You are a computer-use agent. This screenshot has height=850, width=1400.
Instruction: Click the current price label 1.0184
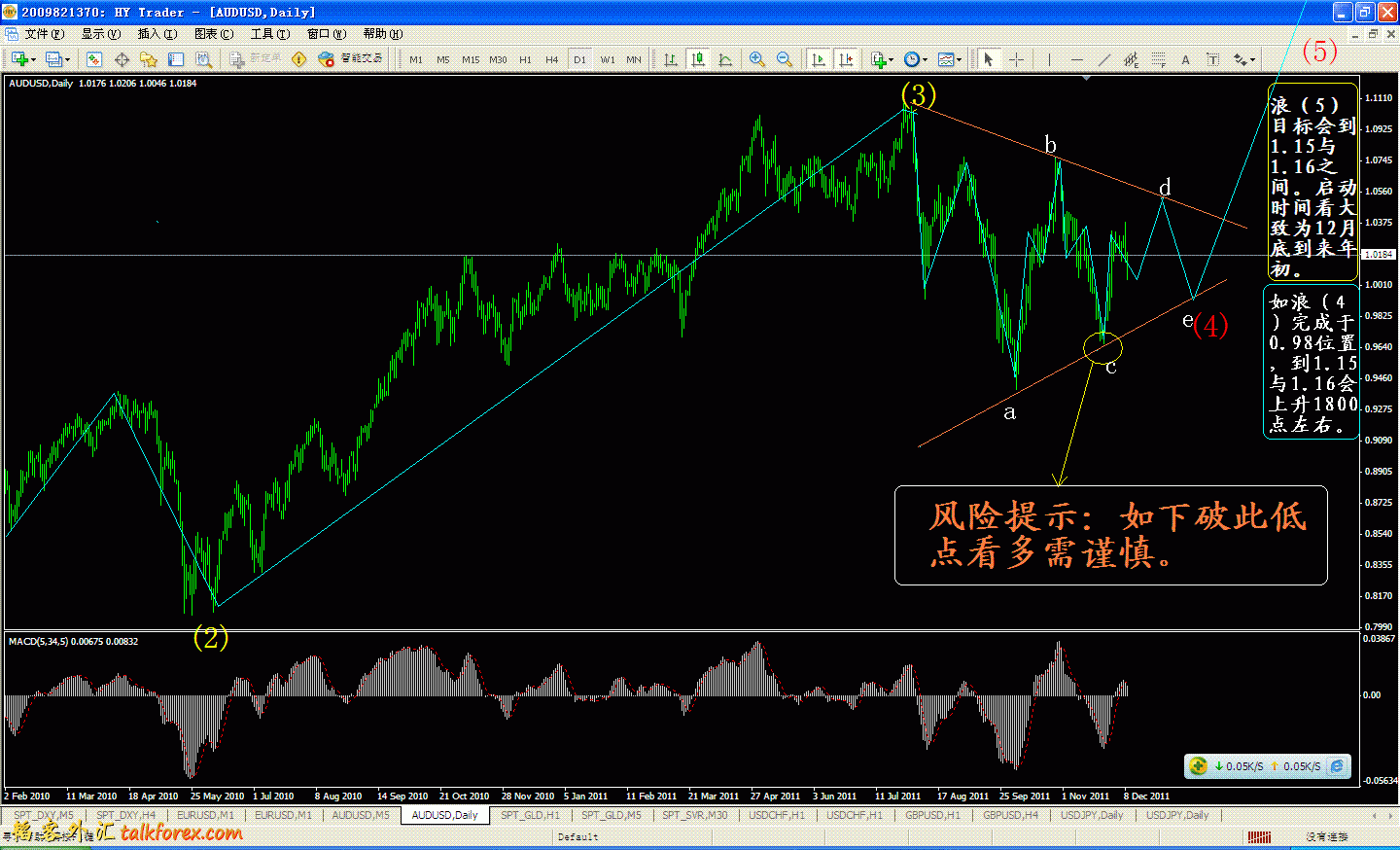(1379, 255)
